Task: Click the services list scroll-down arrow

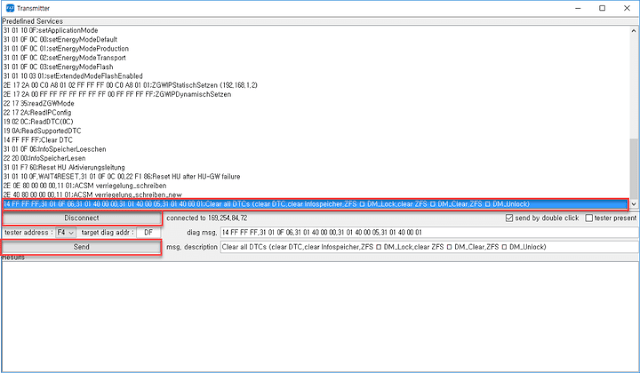Action: coord(633,204)
